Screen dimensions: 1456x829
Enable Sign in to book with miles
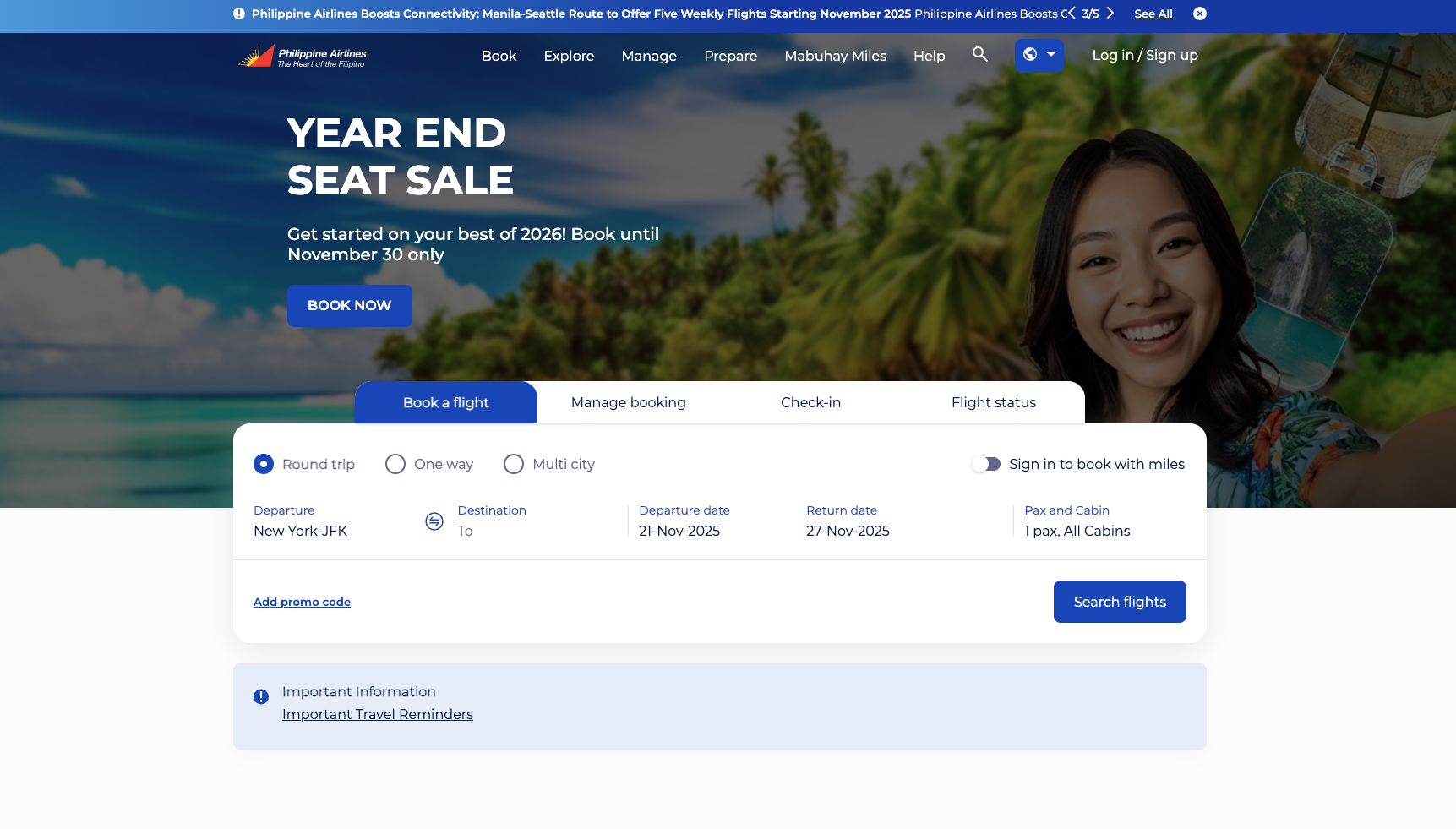(x=985, y=464)
